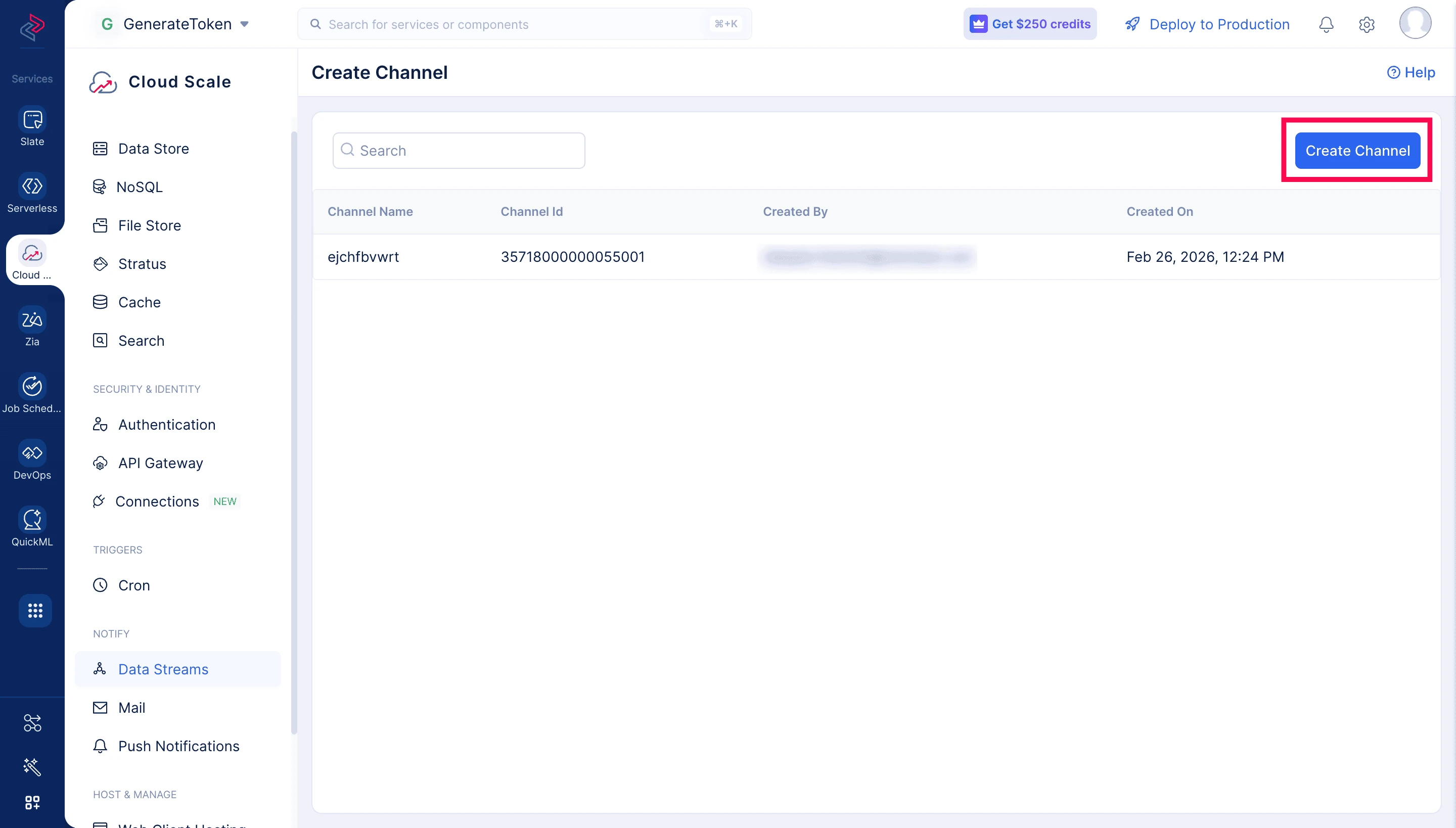Click Get $250 credits button
This screenshot has height=828, width=1456.
click(1029, 24)
